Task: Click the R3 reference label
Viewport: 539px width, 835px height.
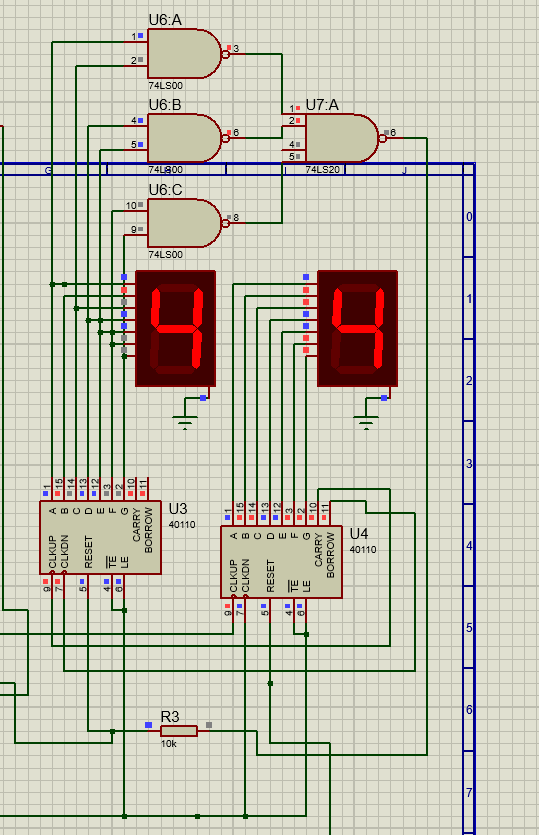Action: 170,717
